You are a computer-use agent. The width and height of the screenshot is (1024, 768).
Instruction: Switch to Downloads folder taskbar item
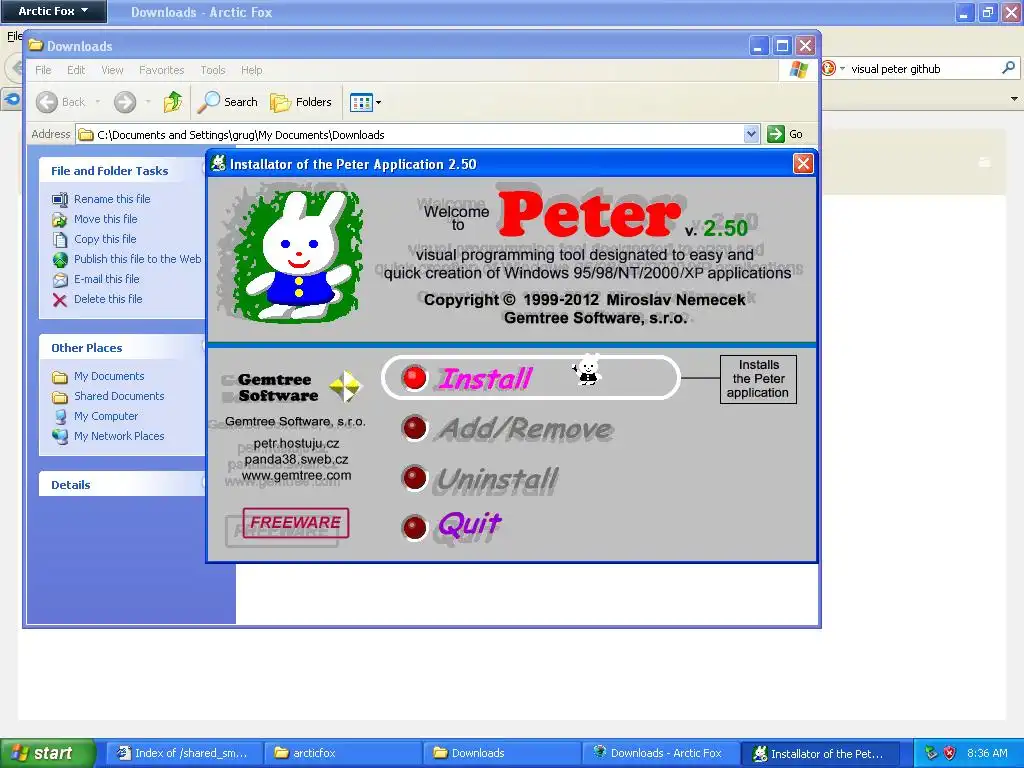point(501,753)
